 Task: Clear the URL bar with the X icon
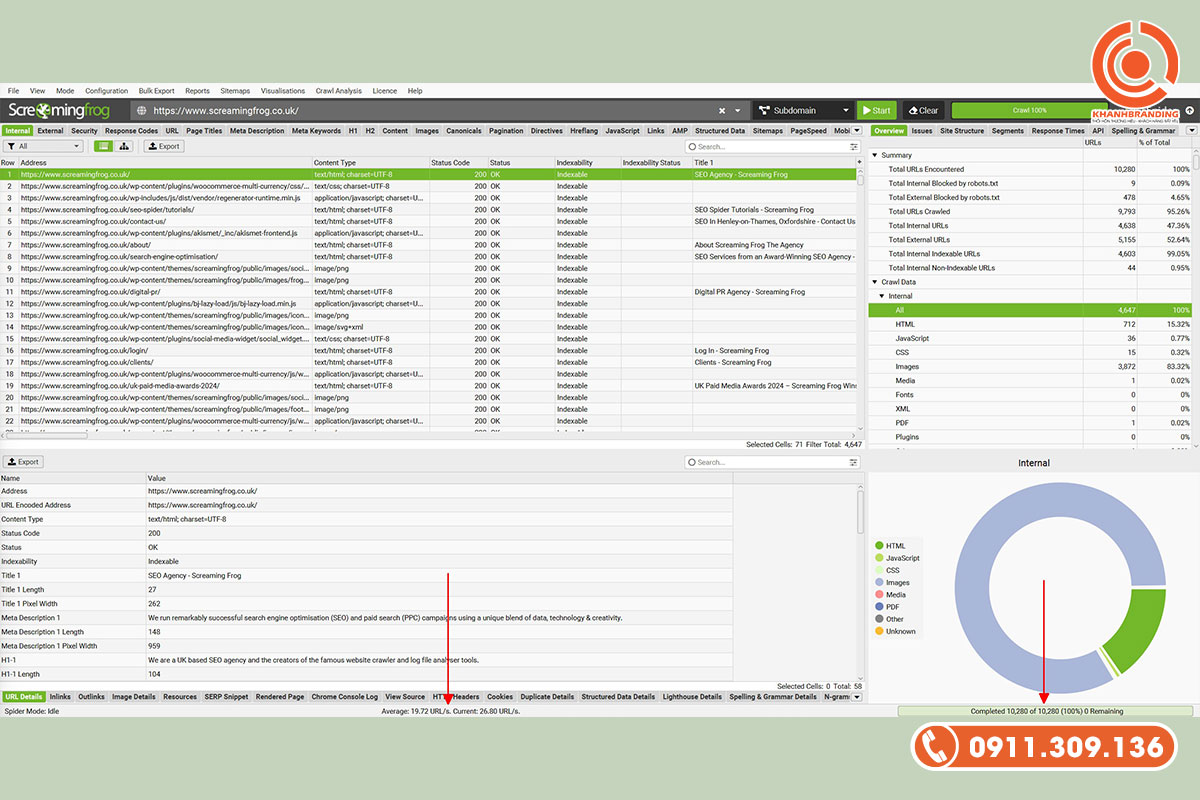(722, 111)
